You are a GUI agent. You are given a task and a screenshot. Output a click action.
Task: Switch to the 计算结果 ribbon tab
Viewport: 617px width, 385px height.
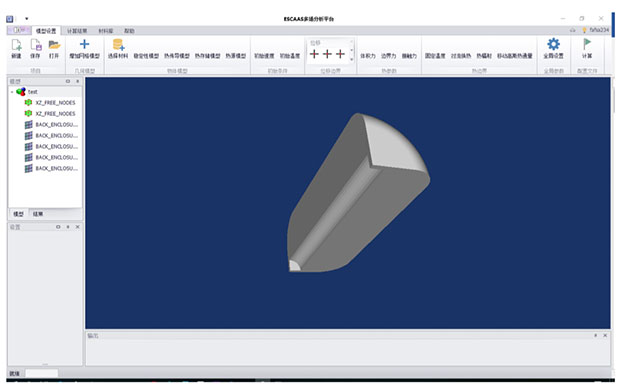77,31
